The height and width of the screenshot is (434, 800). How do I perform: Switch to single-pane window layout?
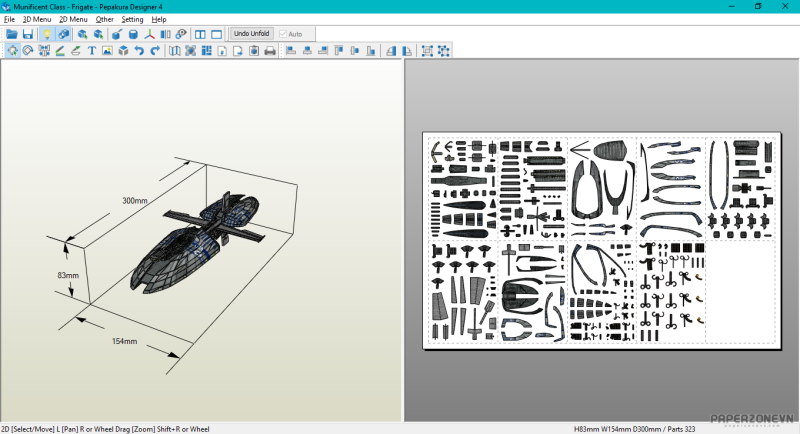tap(216, 34)
